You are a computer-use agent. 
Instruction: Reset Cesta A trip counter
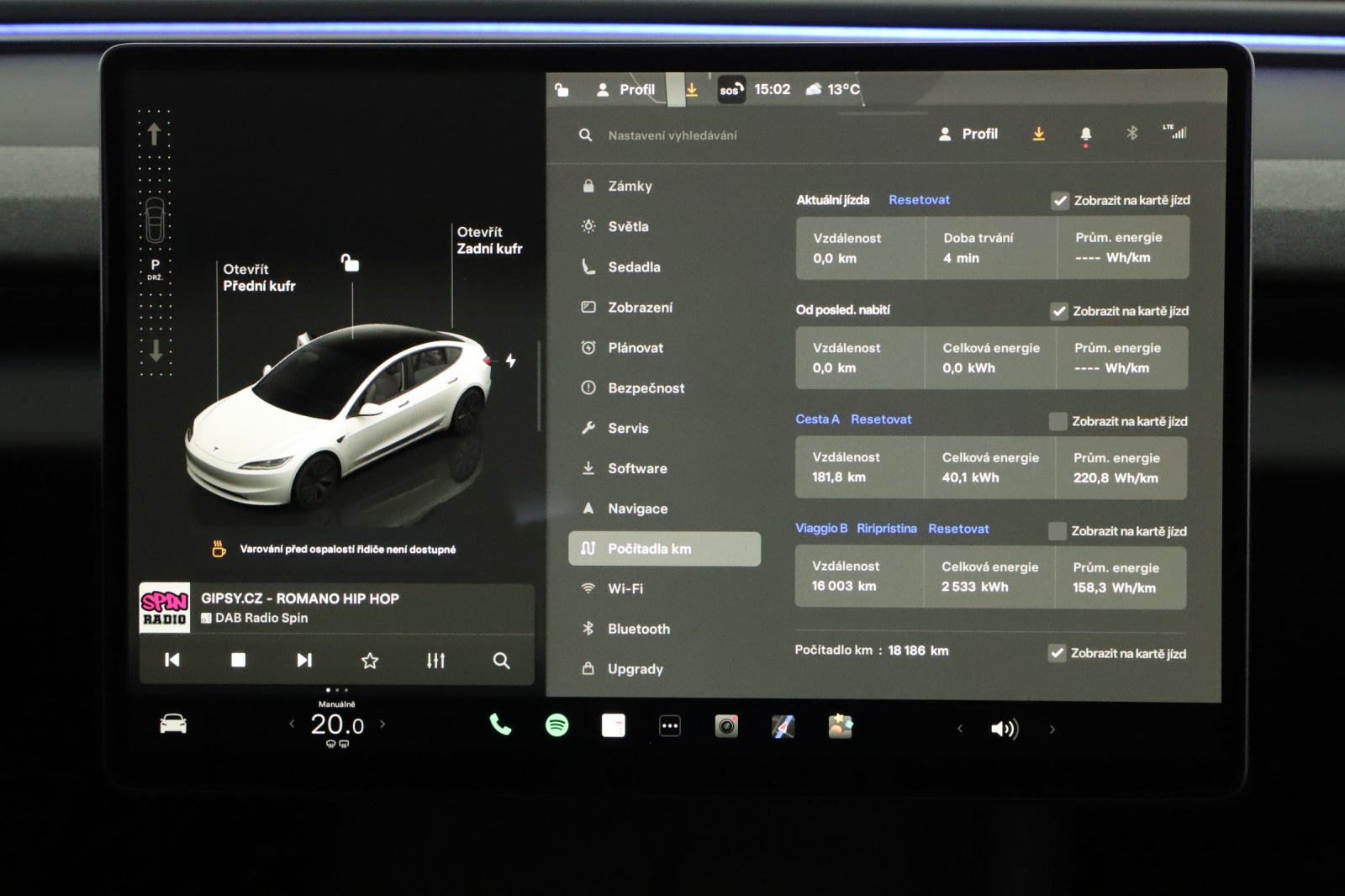[x=880, y=419]
